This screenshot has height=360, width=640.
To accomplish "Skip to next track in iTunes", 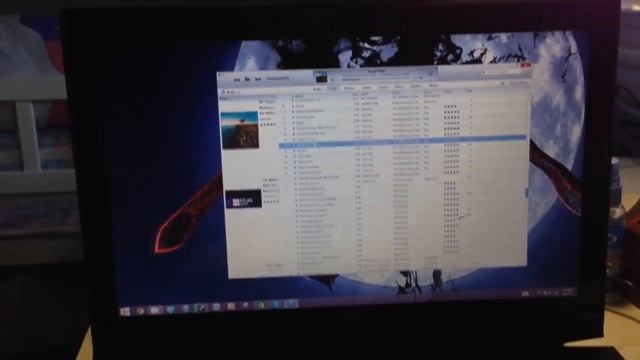I will tap(258, 79).
